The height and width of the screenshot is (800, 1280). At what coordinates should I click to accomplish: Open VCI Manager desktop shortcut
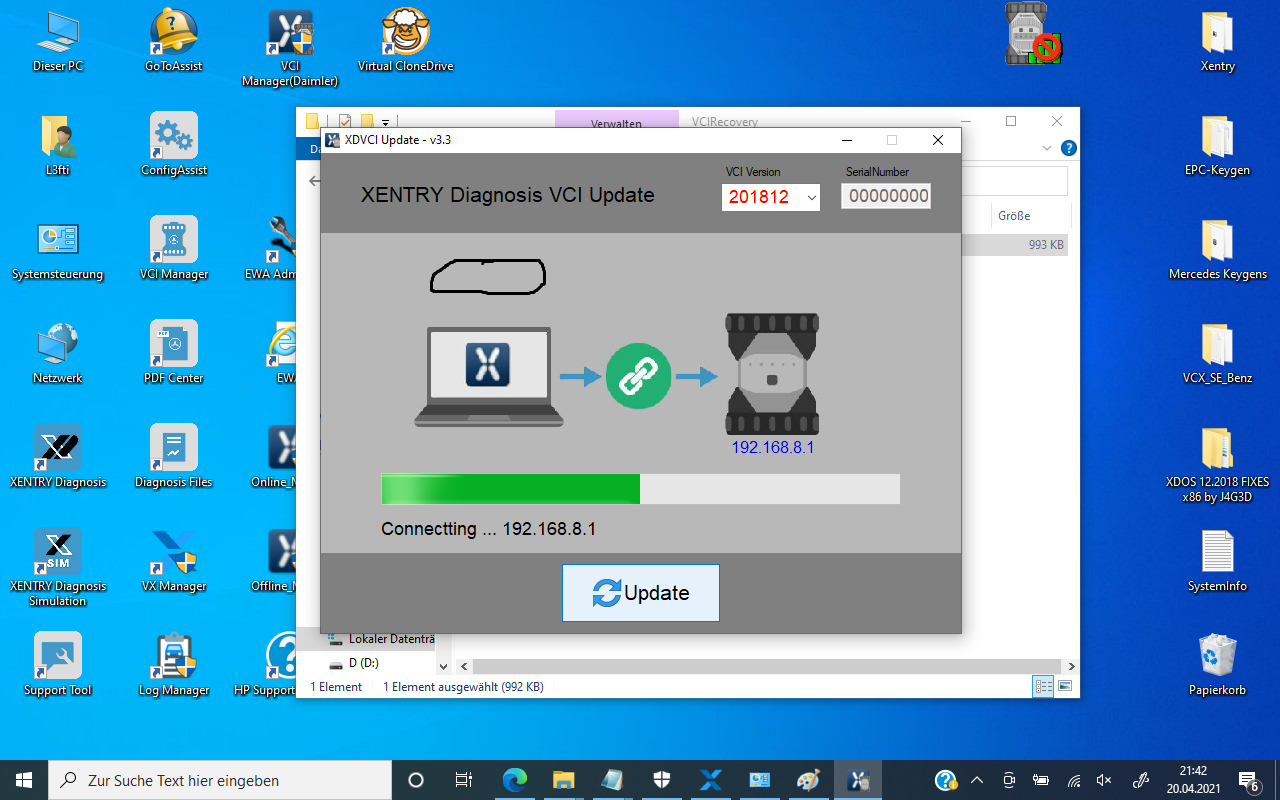pos(174,249)
